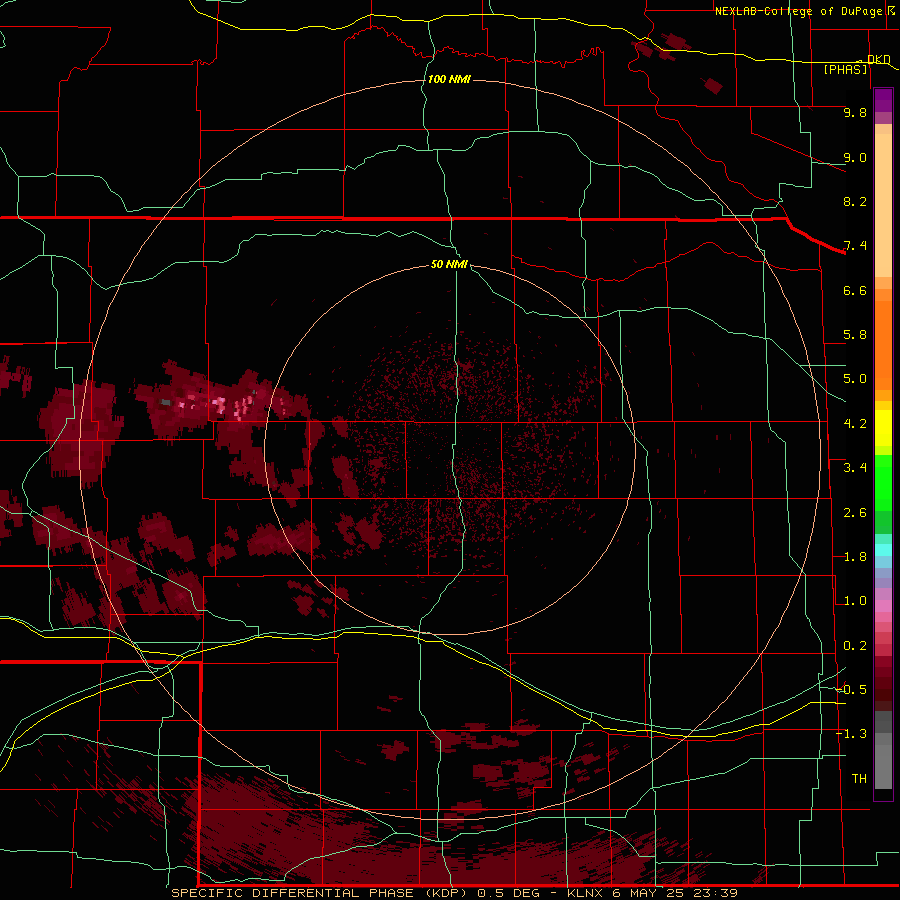Image resolution: width=900 pixels, height=900 pixels.
Task: Click the pink band near scale value 1.0
Action: coord(883,606)
